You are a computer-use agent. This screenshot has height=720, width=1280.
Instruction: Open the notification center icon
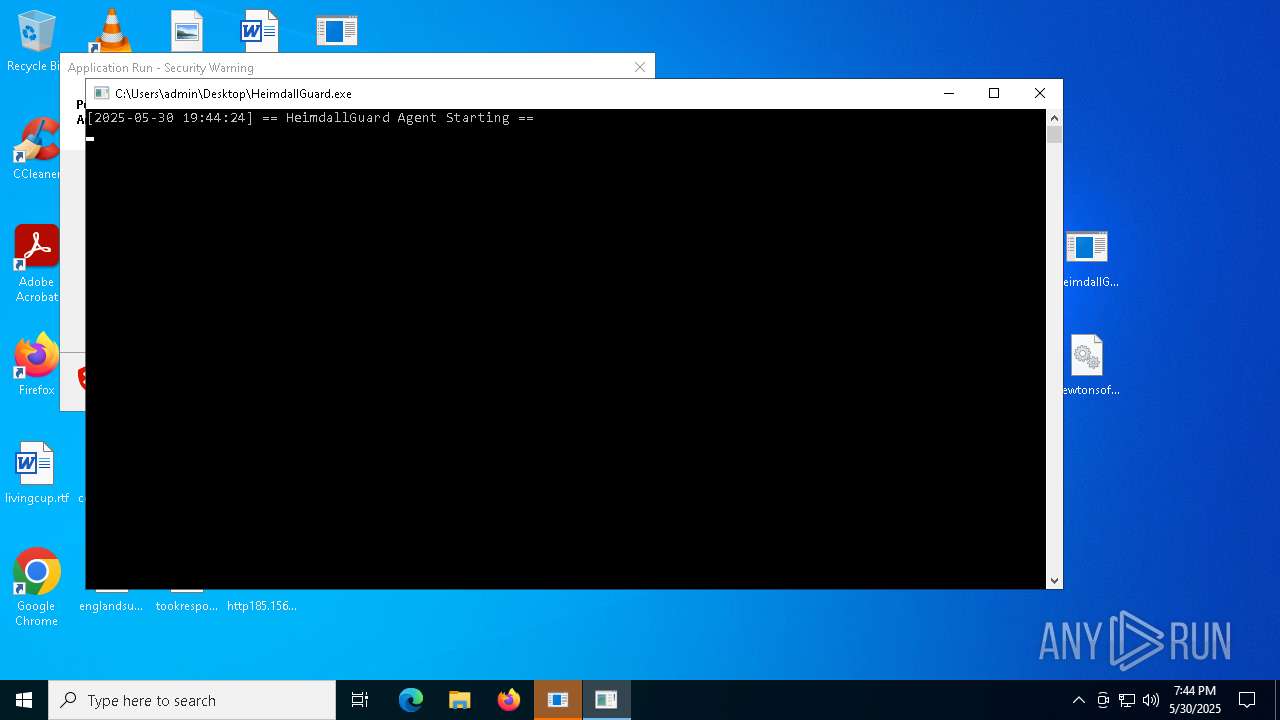1247,700
